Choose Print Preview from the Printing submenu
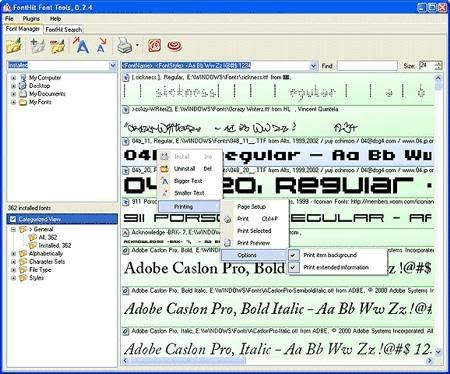 tap(253, 243)
